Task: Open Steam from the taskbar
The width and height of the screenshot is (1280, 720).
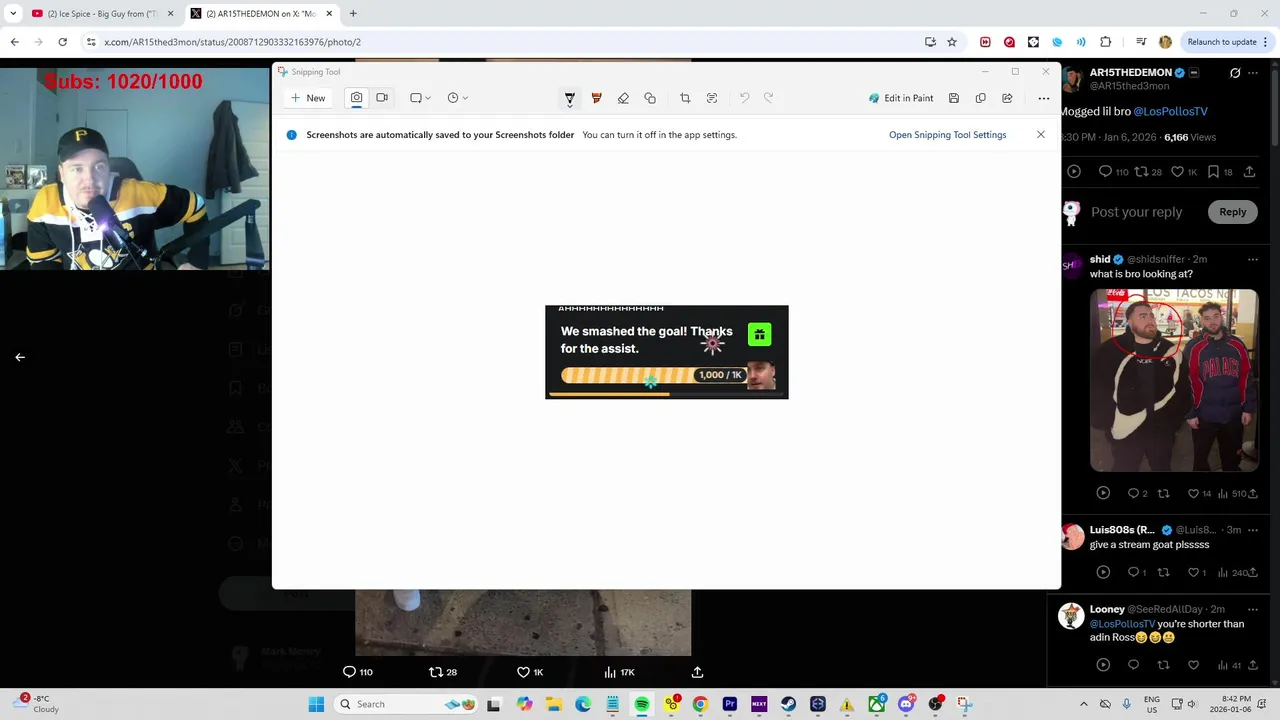Action: pos(788,704)
